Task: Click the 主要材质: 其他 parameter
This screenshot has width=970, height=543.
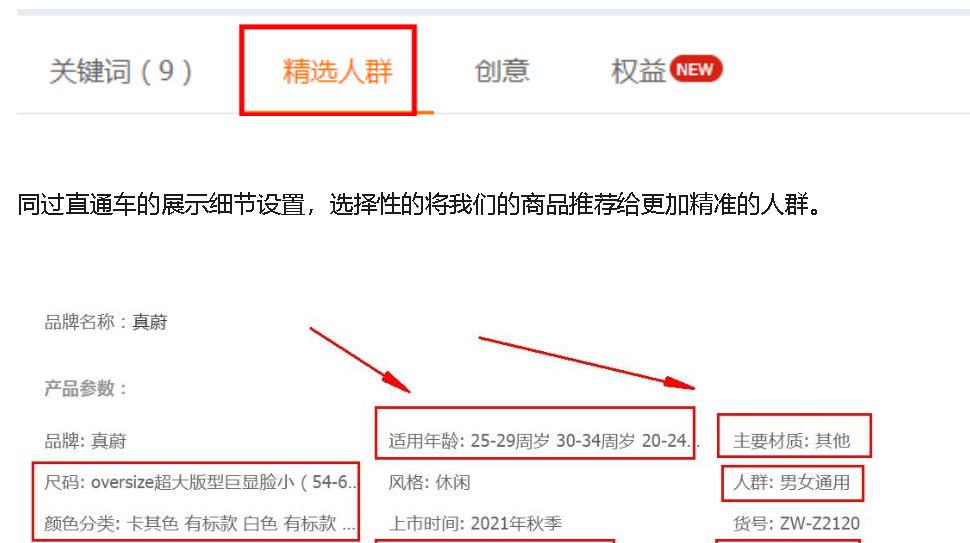Action: click(791, 441)
